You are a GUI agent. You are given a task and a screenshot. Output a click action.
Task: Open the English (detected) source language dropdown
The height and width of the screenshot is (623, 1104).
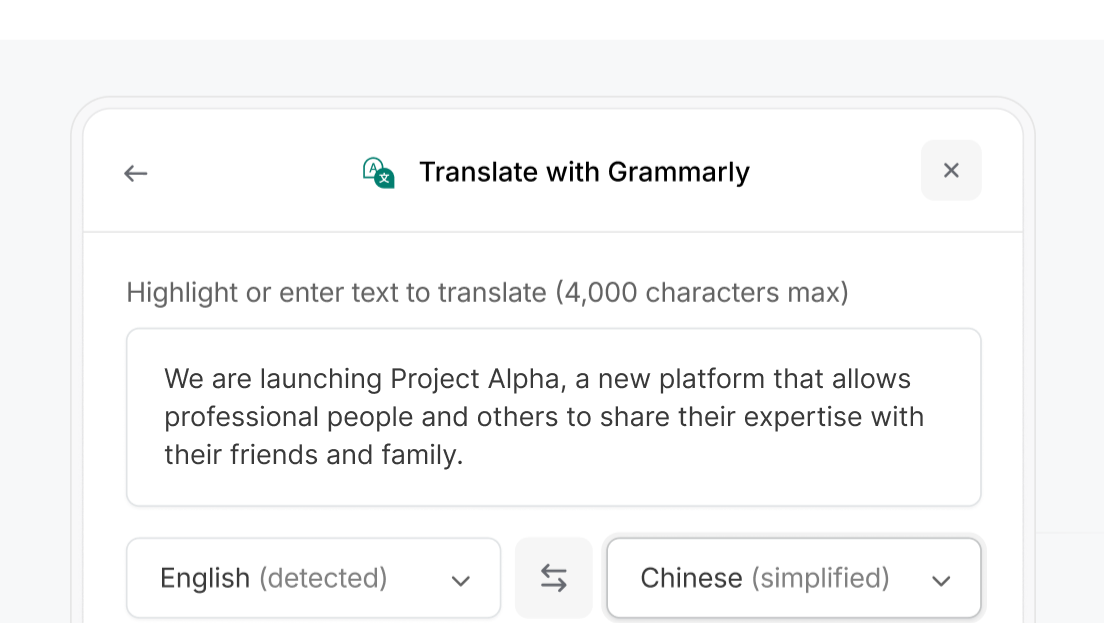click(313, 578)
